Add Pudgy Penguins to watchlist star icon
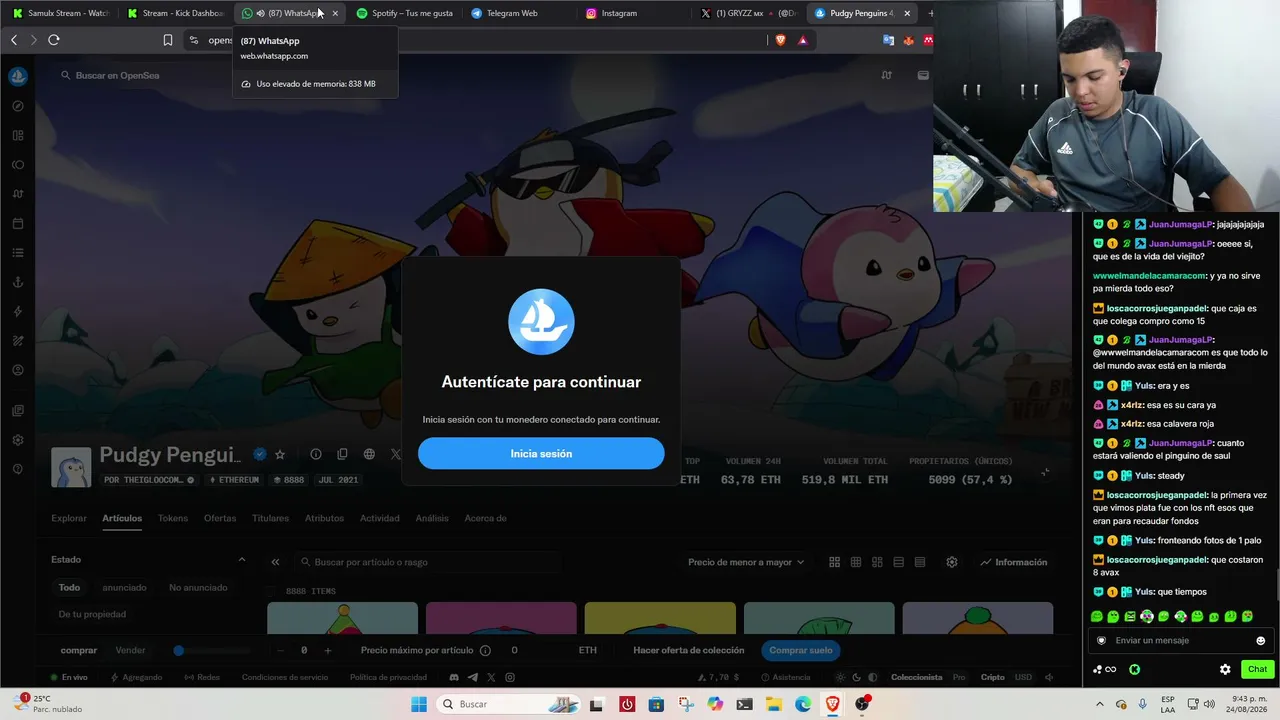Screen dimensions: 1280x720 [x=280, y=454]
